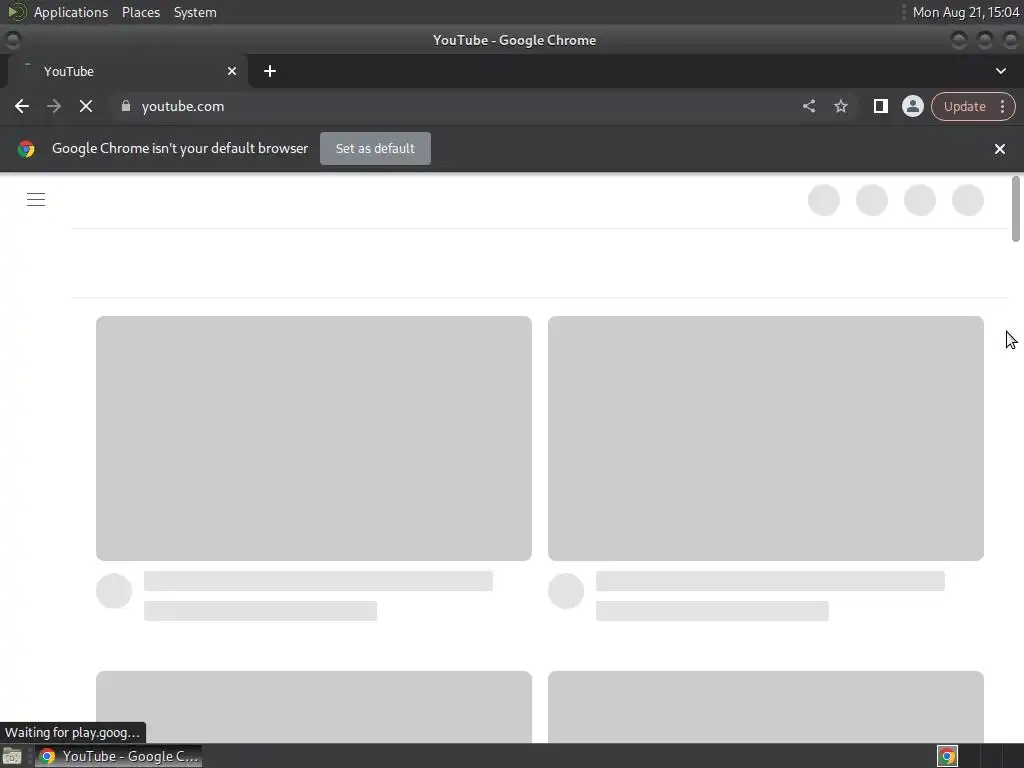This screenshot has height=768, width=1024.
Task: Open the System menu
Action: (195, 12)
